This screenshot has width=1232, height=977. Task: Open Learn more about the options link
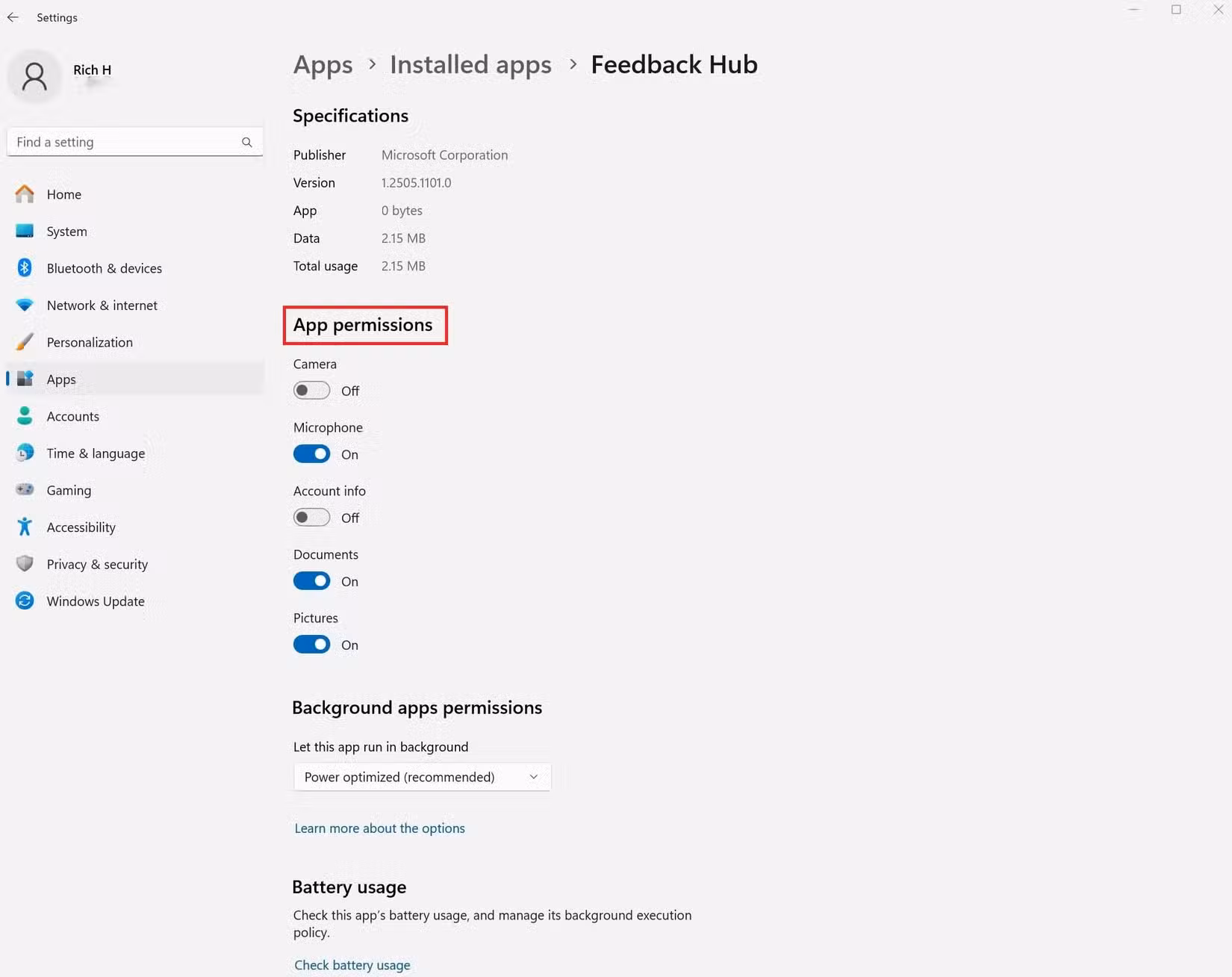click(x=379, y=828)
